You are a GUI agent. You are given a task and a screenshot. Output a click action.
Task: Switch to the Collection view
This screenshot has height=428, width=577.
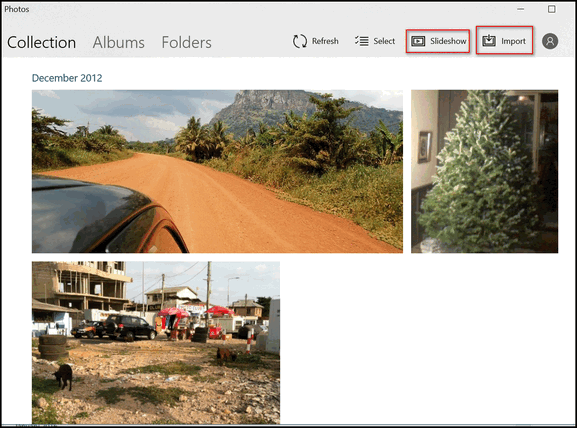click(x=42, y=42)
